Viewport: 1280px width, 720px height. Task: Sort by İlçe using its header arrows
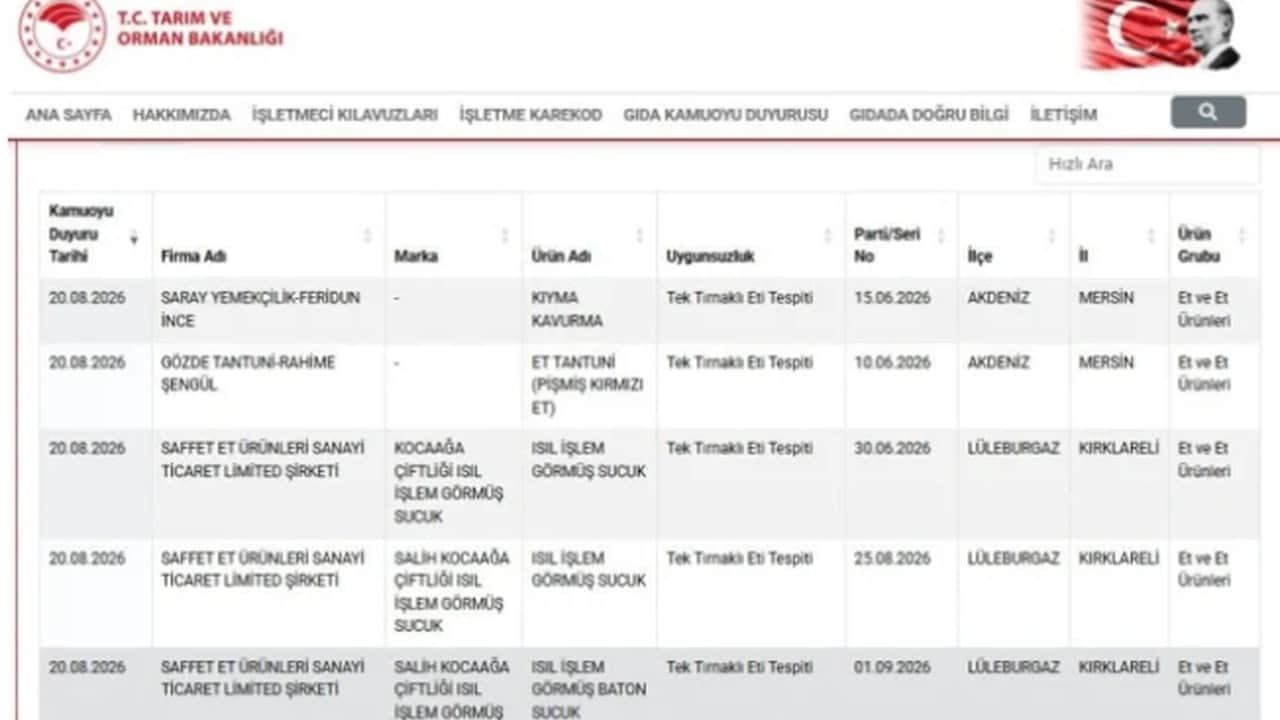[1051, 236]
